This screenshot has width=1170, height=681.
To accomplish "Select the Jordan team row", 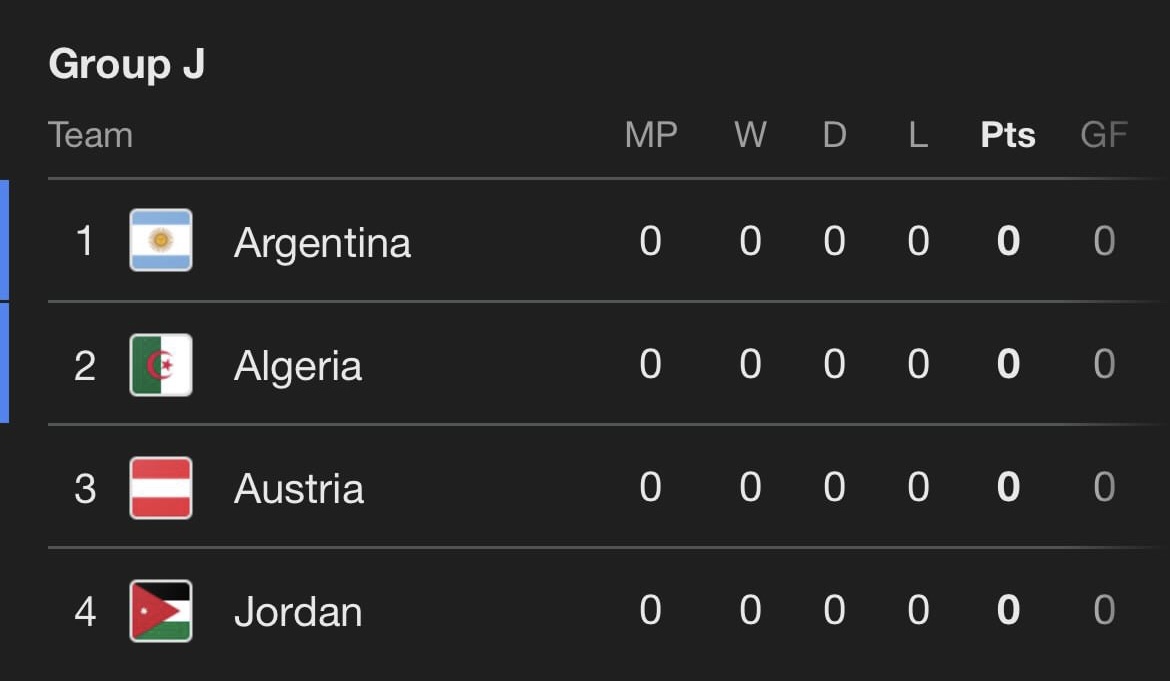I will 585,611.
